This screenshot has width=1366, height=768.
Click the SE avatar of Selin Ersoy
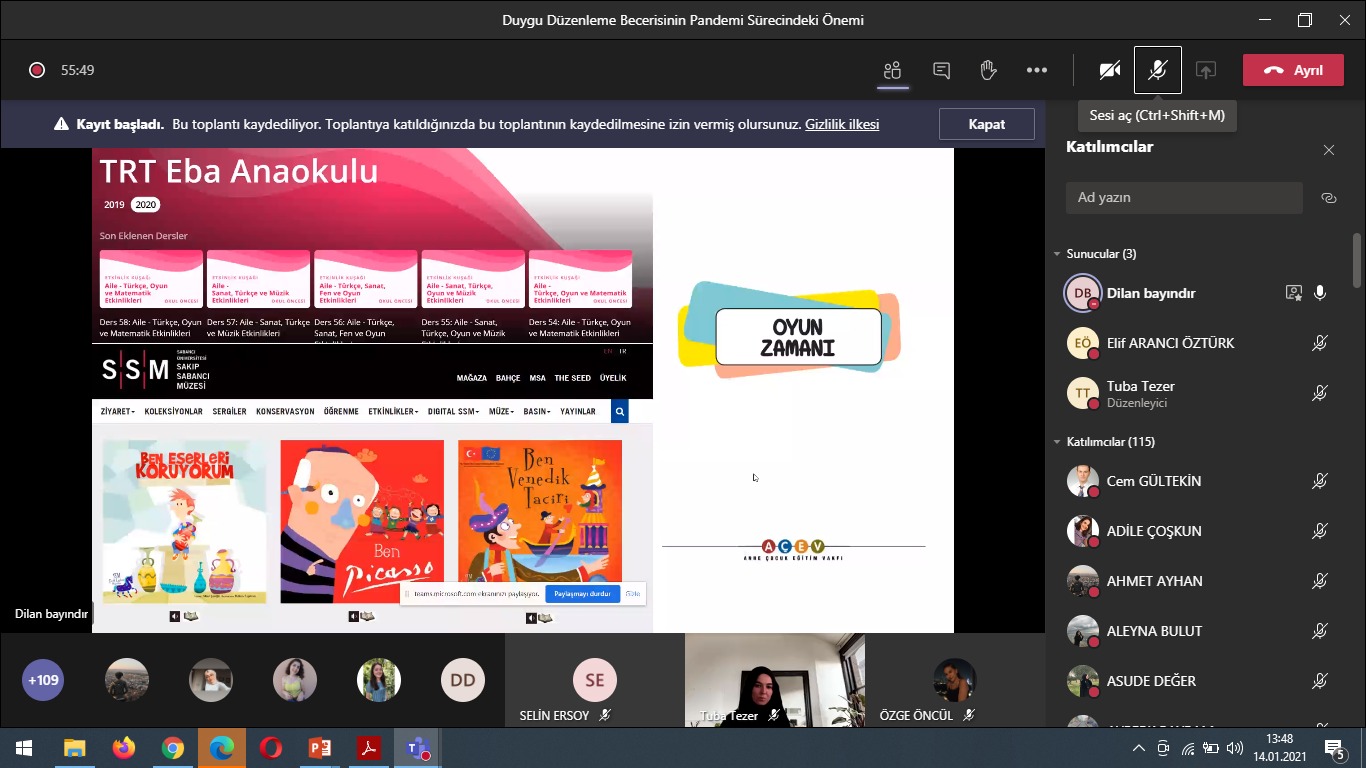coord(595,681)
